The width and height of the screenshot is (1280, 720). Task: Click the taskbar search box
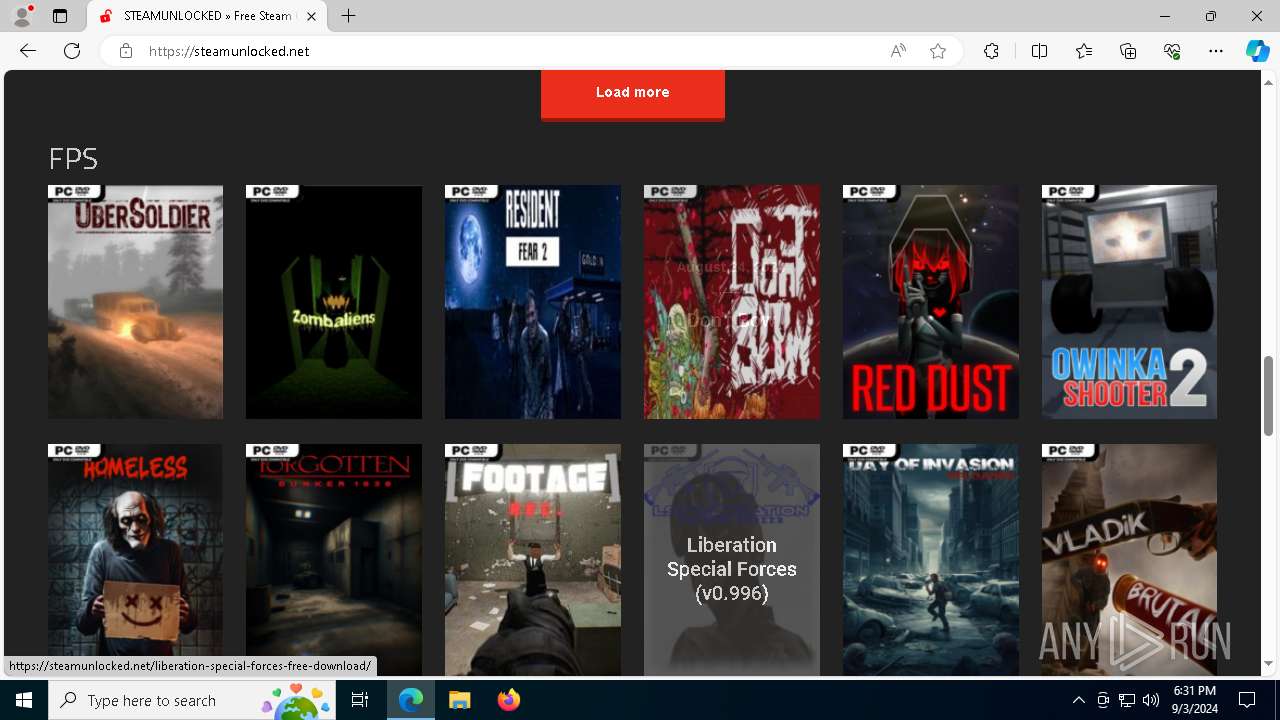[x=192, y=700]
